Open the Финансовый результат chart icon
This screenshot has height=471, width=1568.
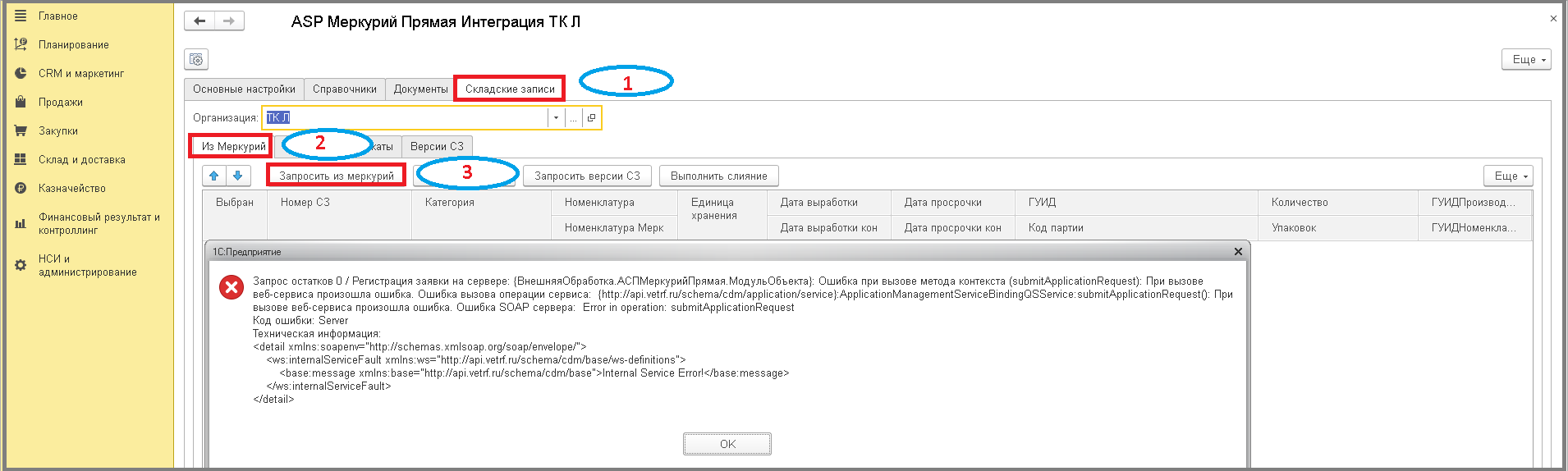coord(21,223)
